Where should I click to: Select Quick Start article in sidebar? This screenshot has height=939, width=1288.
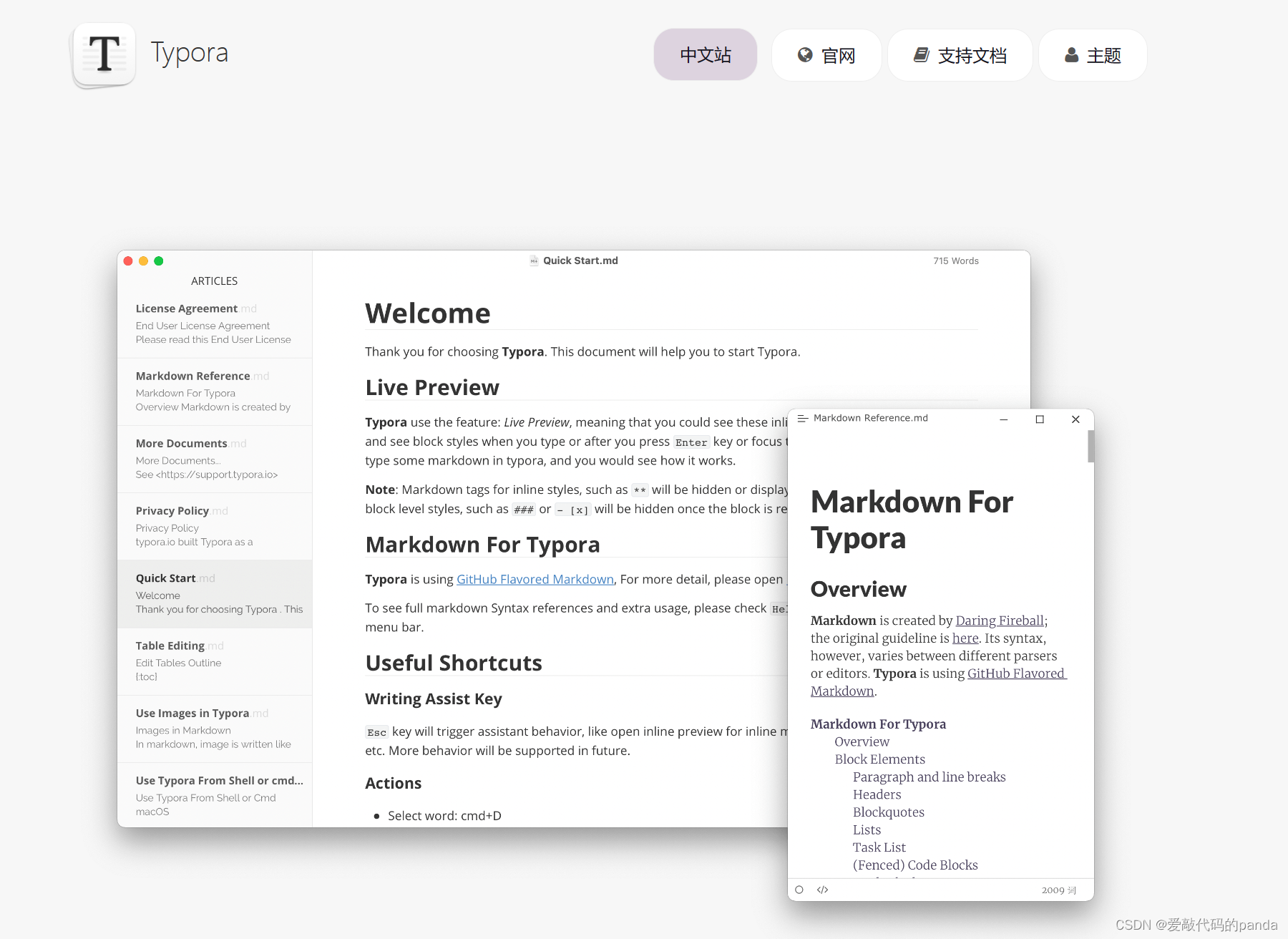[x=215, y=593]
